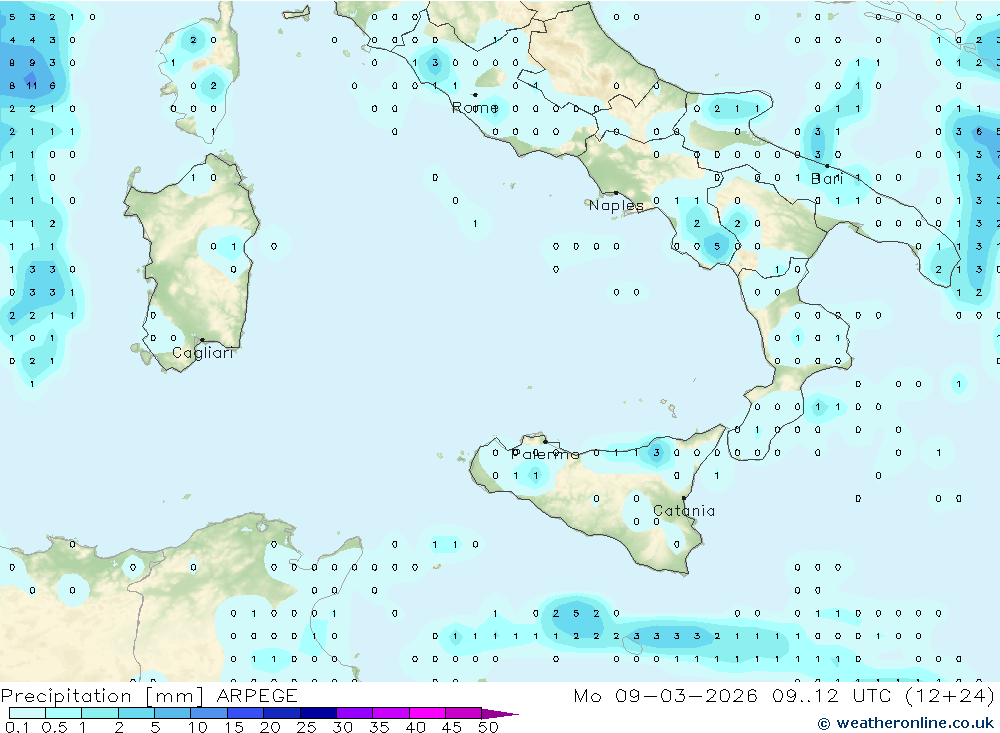Click the legend arrow tip above 50 mm

(x=500, y=713)
